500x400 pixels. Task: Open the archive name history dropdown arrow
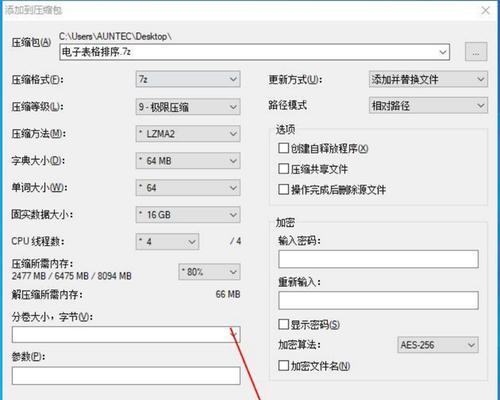[443, 52]
